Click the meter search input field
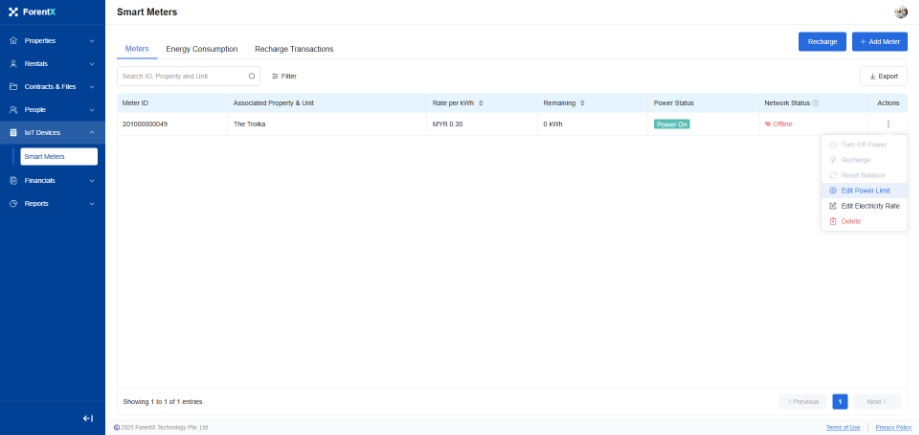Screen dimensions: 919x435 182,76
